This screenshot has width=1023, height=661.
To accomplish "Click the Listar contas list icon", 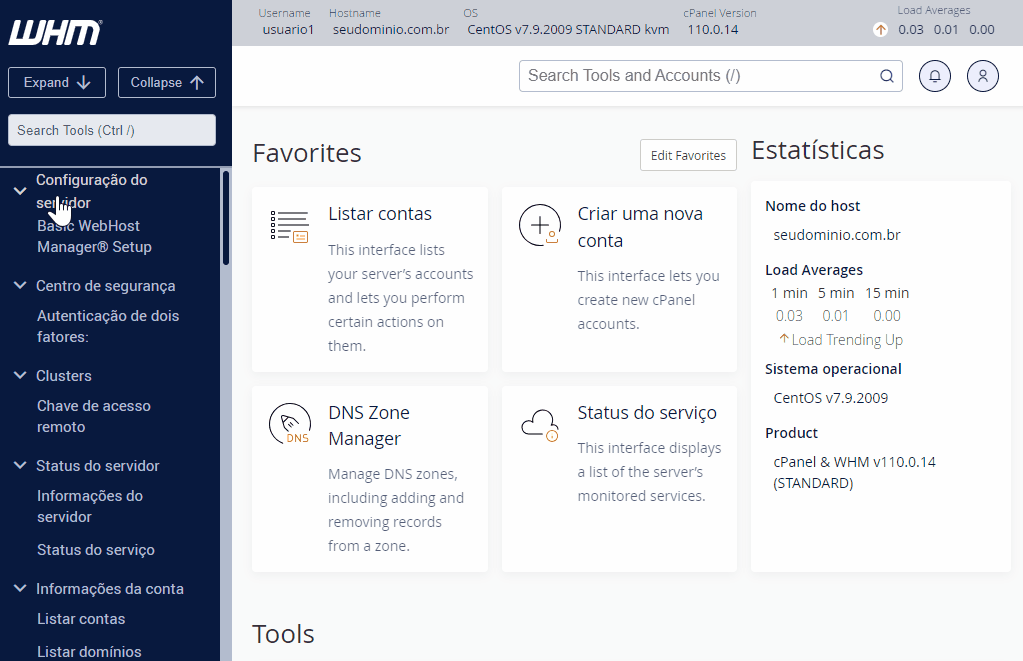I will (x=290, y=226).
